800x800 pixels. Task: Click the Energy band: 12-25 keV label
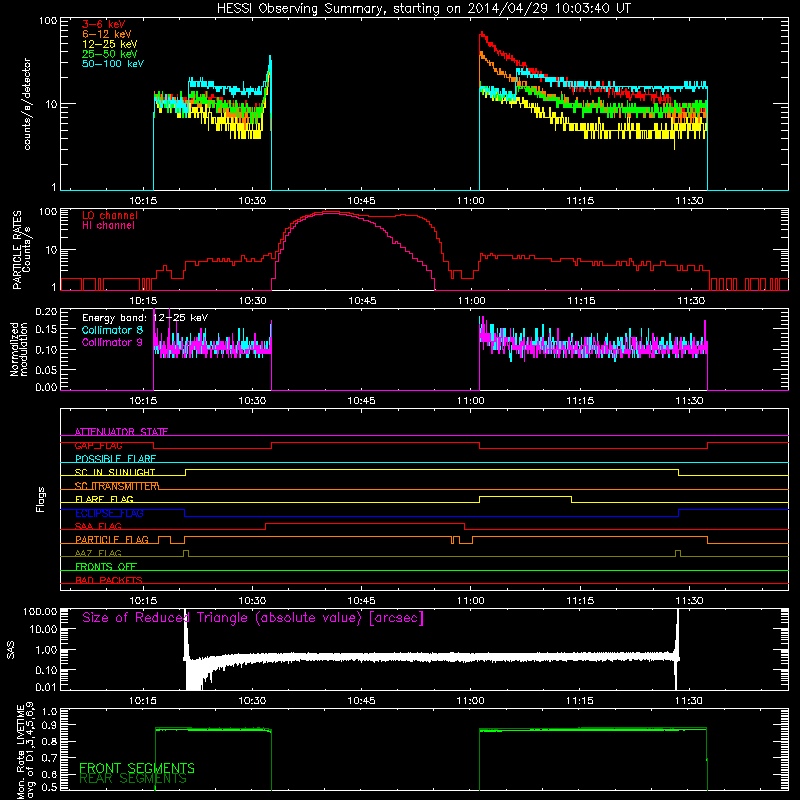[145, 318]
